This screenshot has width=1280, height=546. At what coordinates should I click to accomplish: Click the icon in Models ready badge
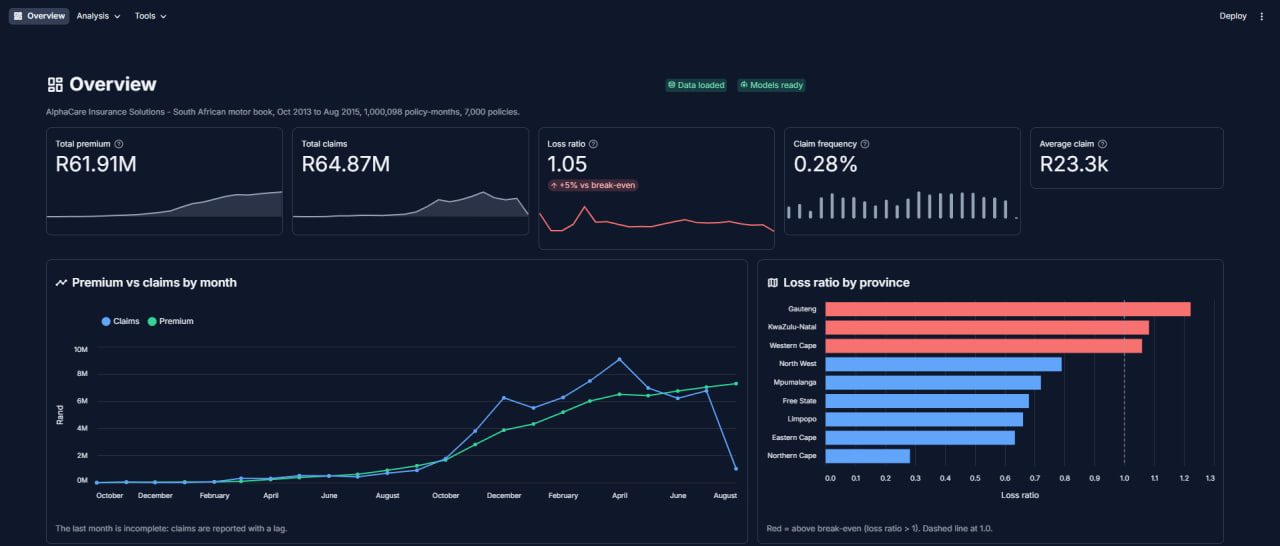coord(744,85)
